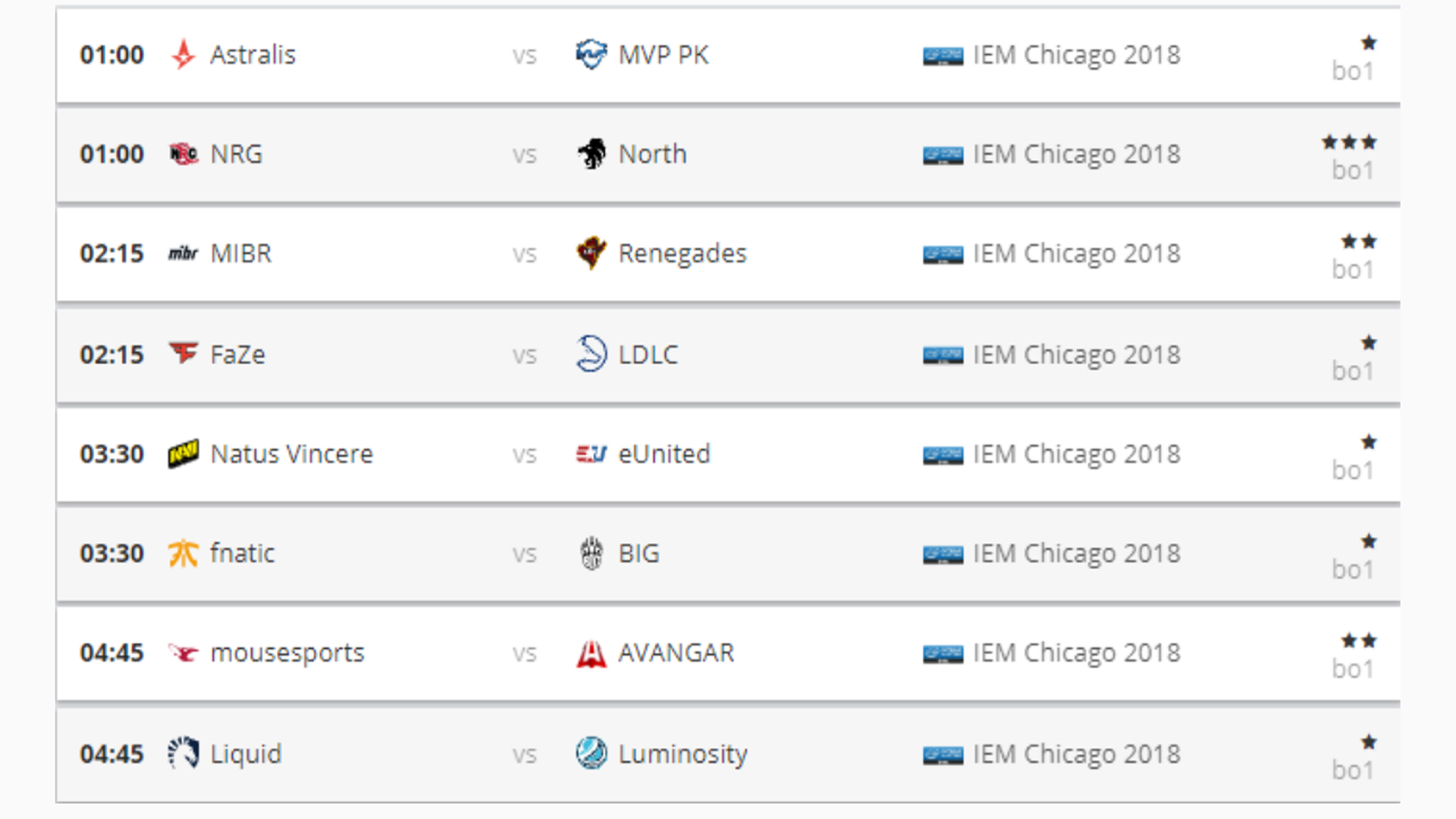Viewport: 1456px width, 819px height.
Task: Open the 02:15 FaZe vs LDLC match
Action: coord(728,354)
